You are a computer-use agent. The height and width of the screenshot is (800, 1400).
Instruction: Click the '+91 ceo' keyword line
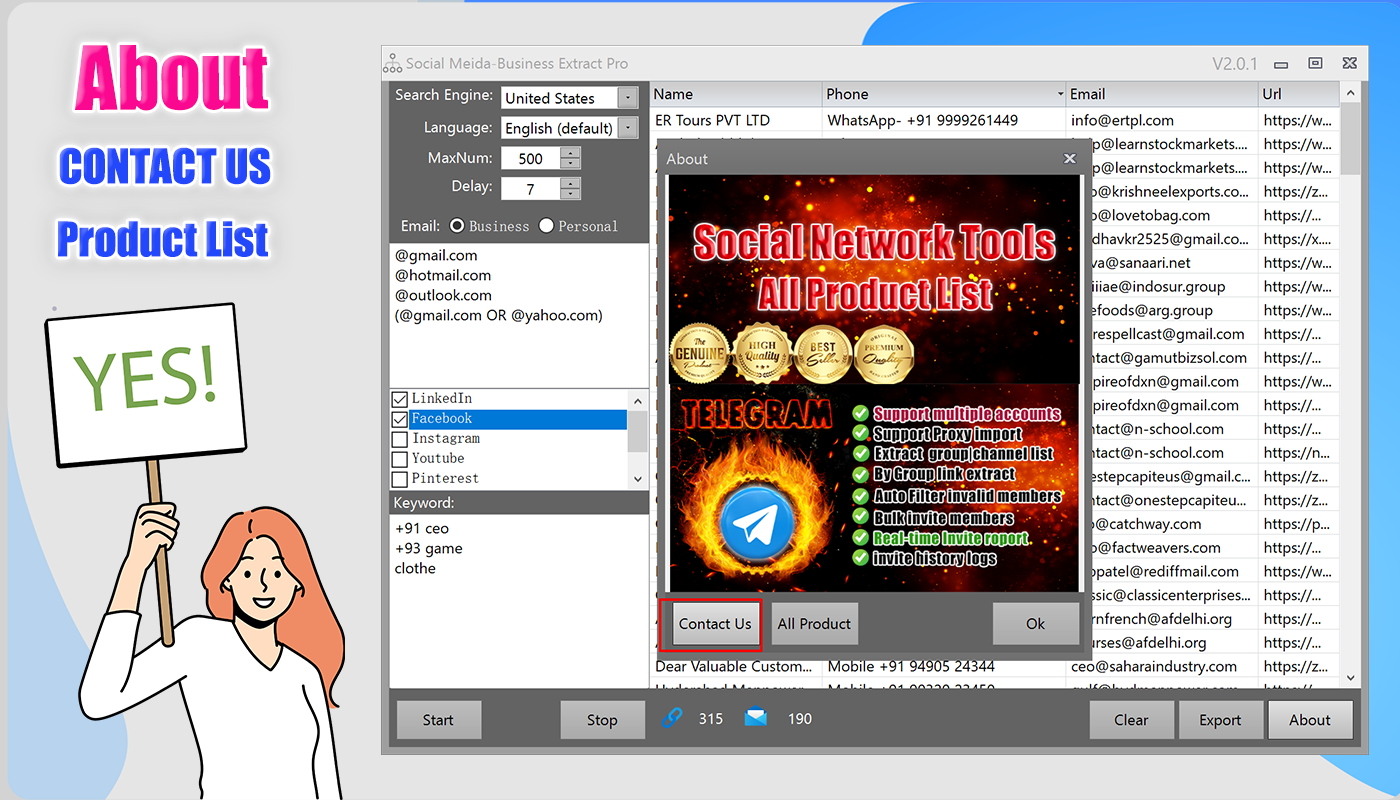[422, 528]
